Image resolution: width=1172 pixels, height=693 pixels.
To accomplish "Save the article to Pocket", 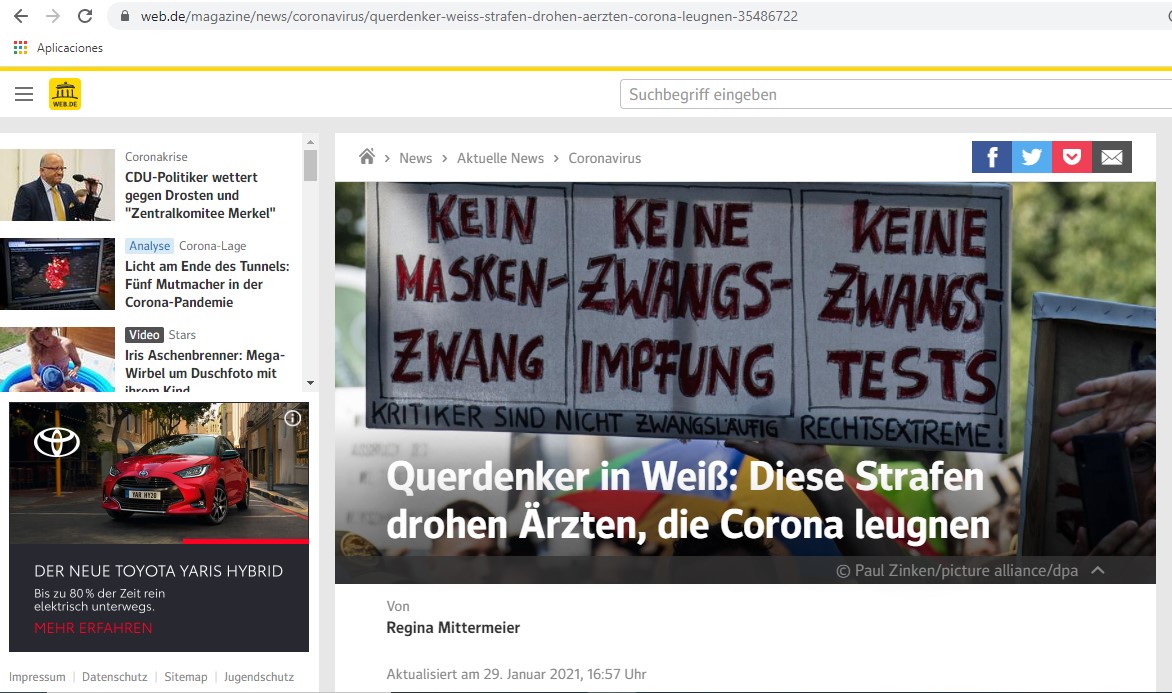I will pos(1071,156).
